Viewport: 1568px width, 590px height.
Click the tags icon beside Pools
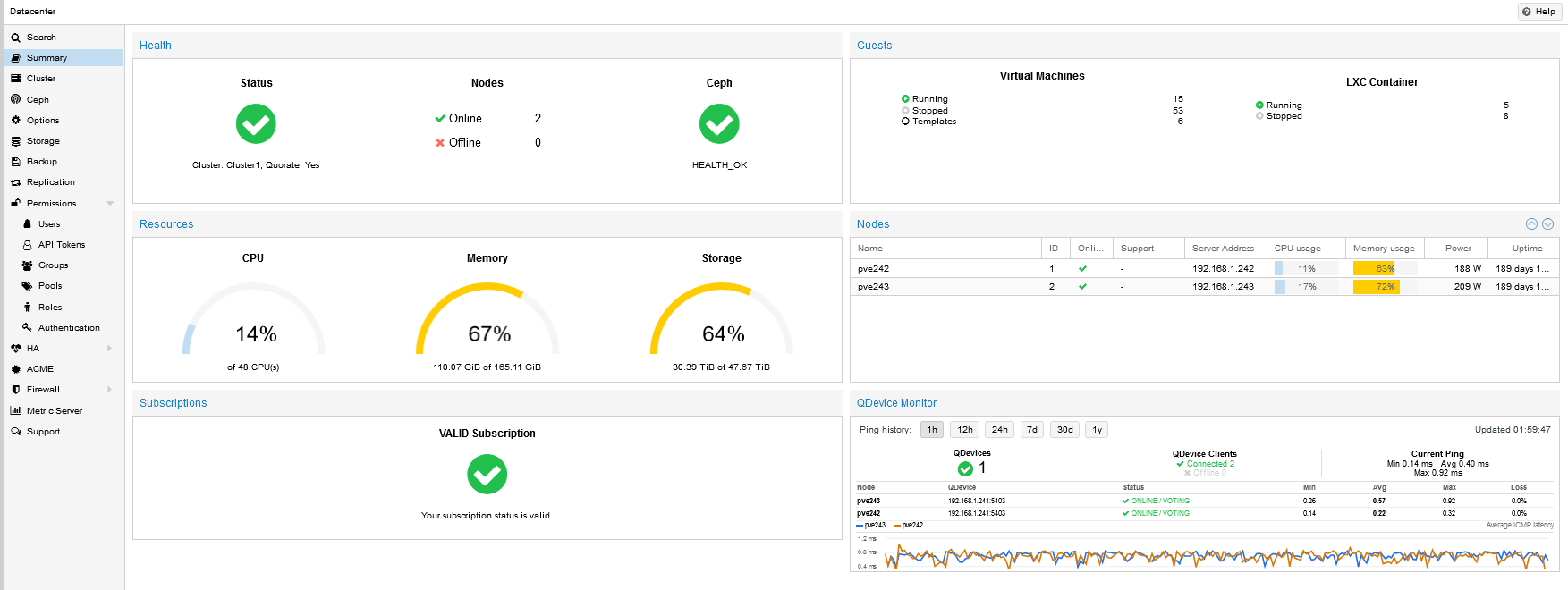pos(27,286)
